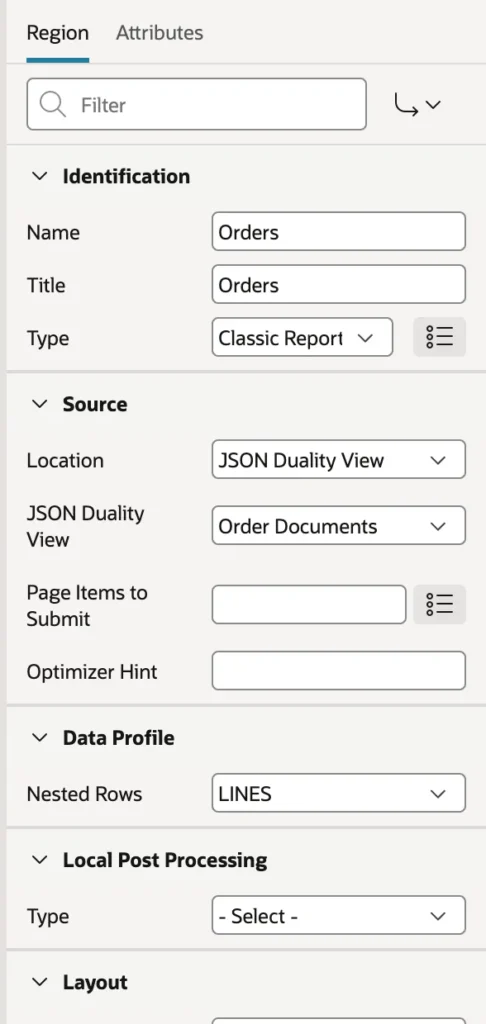Open the Nested Rows LINES dropdown

pos(338,793)
